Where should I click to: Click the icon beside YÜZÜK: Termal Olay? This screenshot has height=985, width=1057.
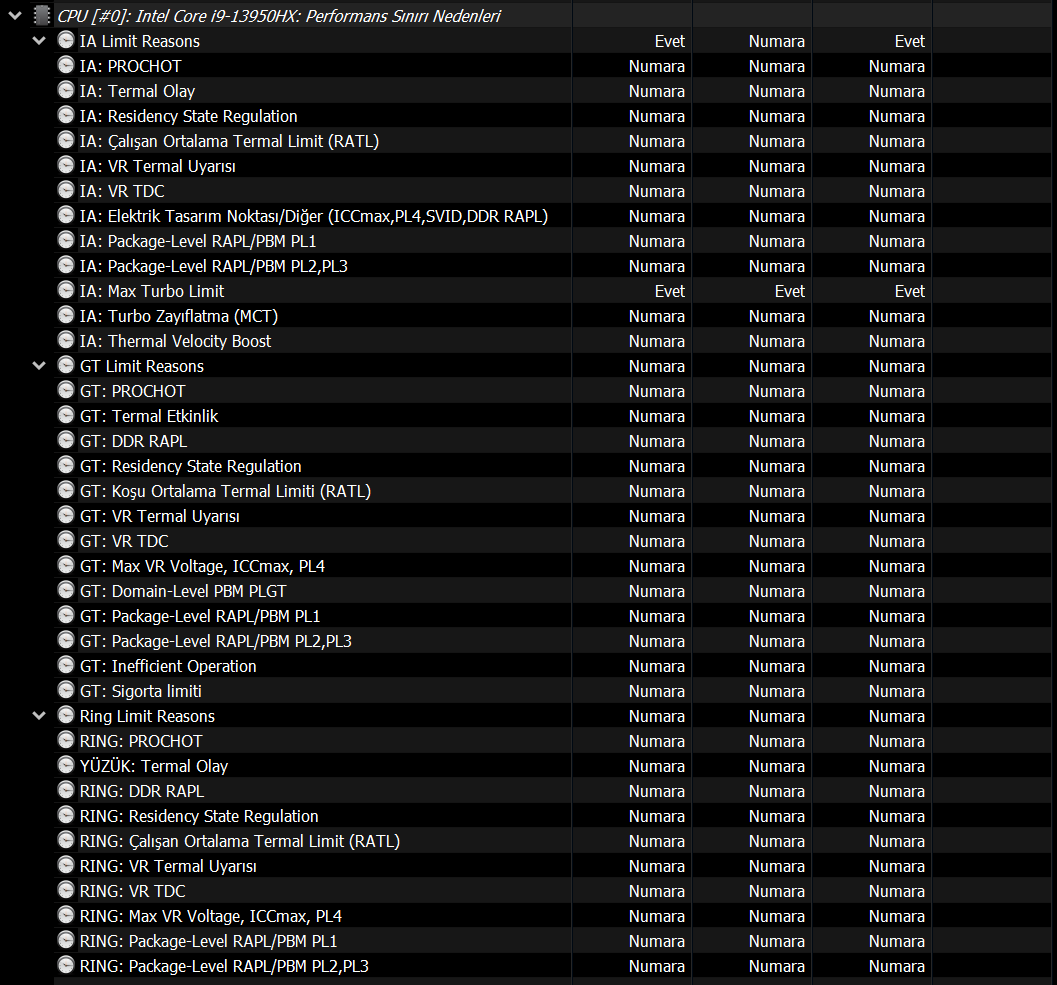(65, 765)
